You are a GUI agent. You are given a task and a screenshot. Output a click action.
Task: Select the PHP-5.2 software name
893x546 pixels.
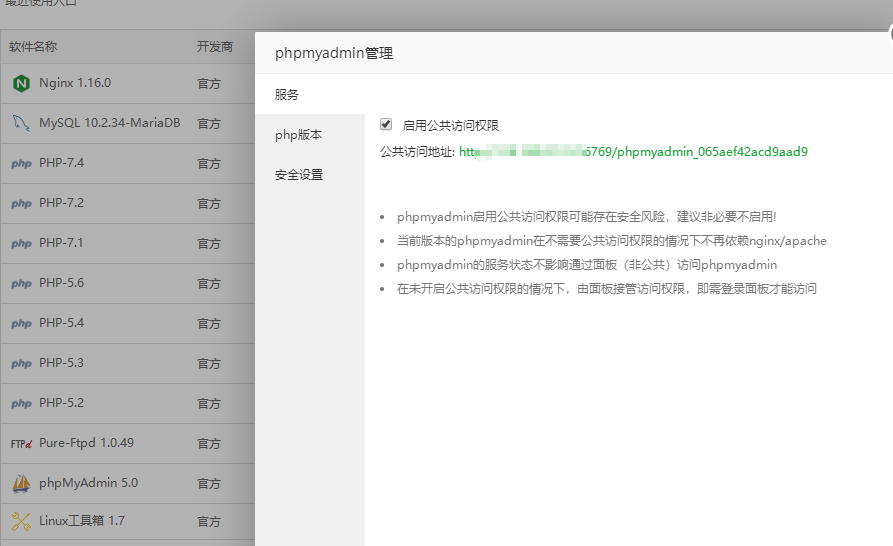point(61,403)
